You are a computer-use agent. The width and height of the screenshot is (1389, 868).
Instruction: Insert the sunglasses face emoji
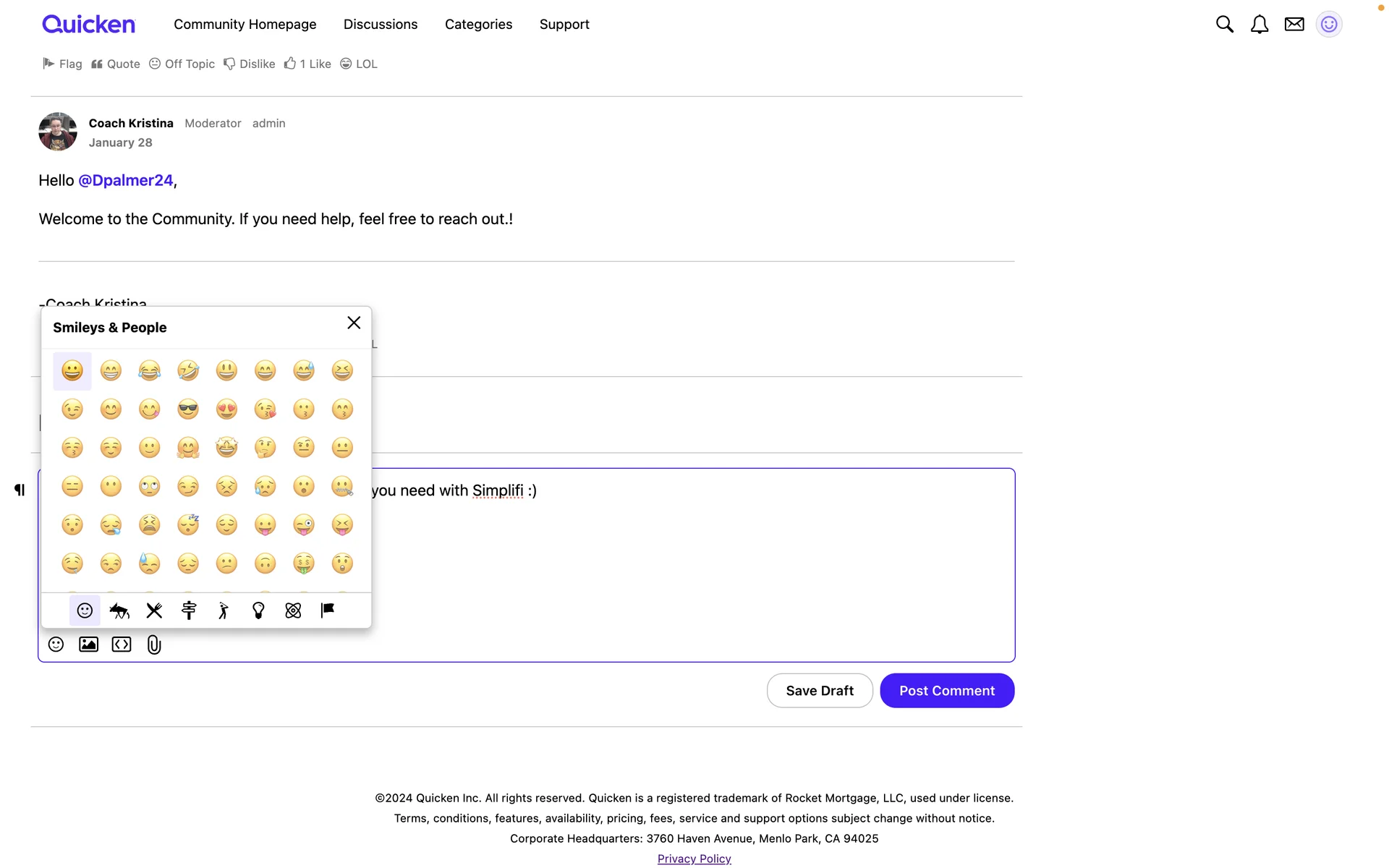pos(188,410)
